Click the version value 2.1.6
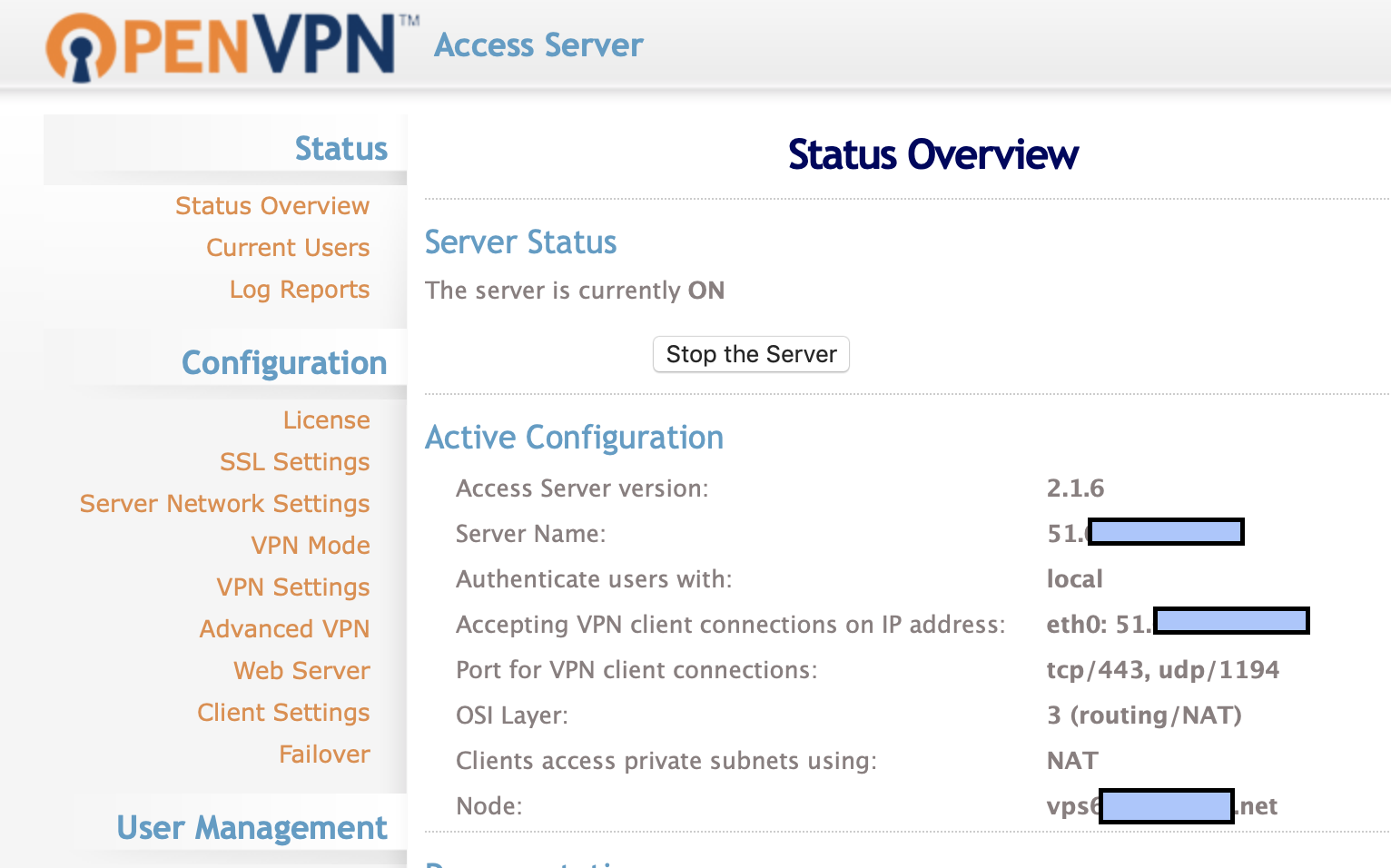 [x=1076, y=488]
